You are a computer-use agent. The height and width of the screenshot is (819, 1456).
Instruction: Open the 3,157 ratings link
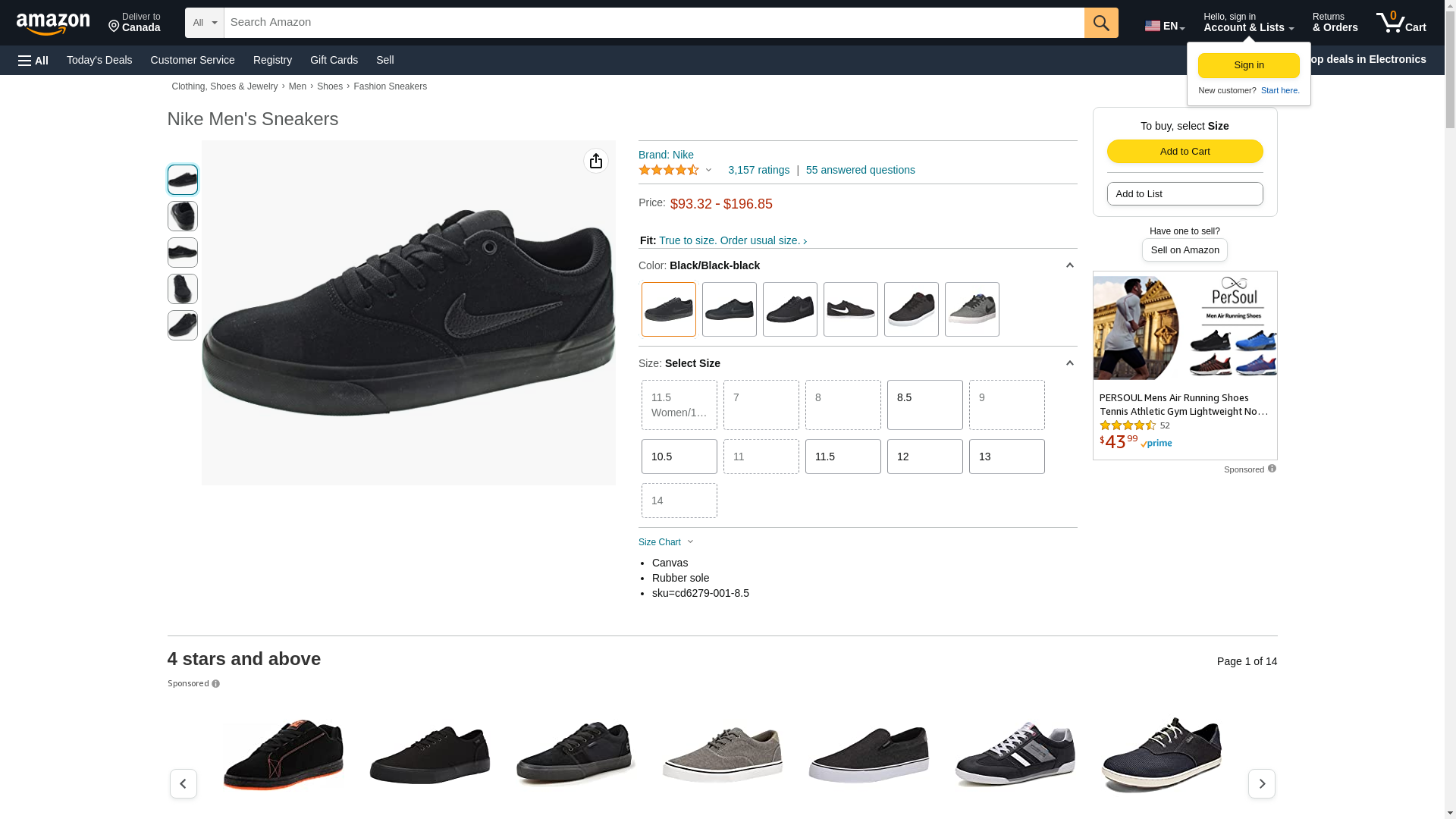coord(758,170)
